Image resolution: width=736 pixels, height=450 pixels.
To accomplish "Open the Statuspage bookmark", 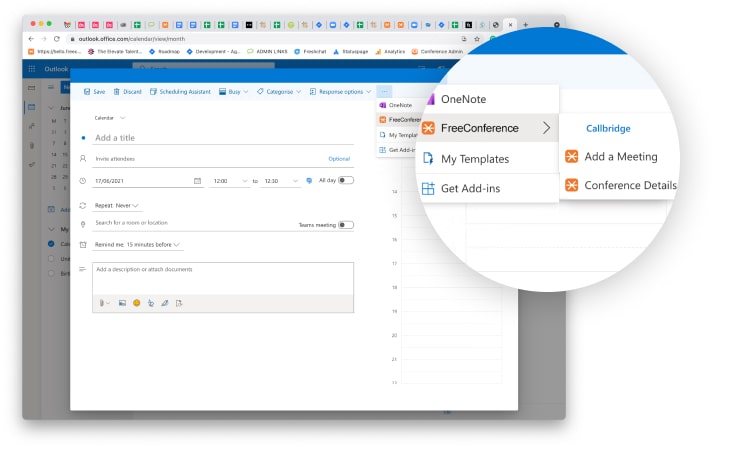I will click(351, 52).
